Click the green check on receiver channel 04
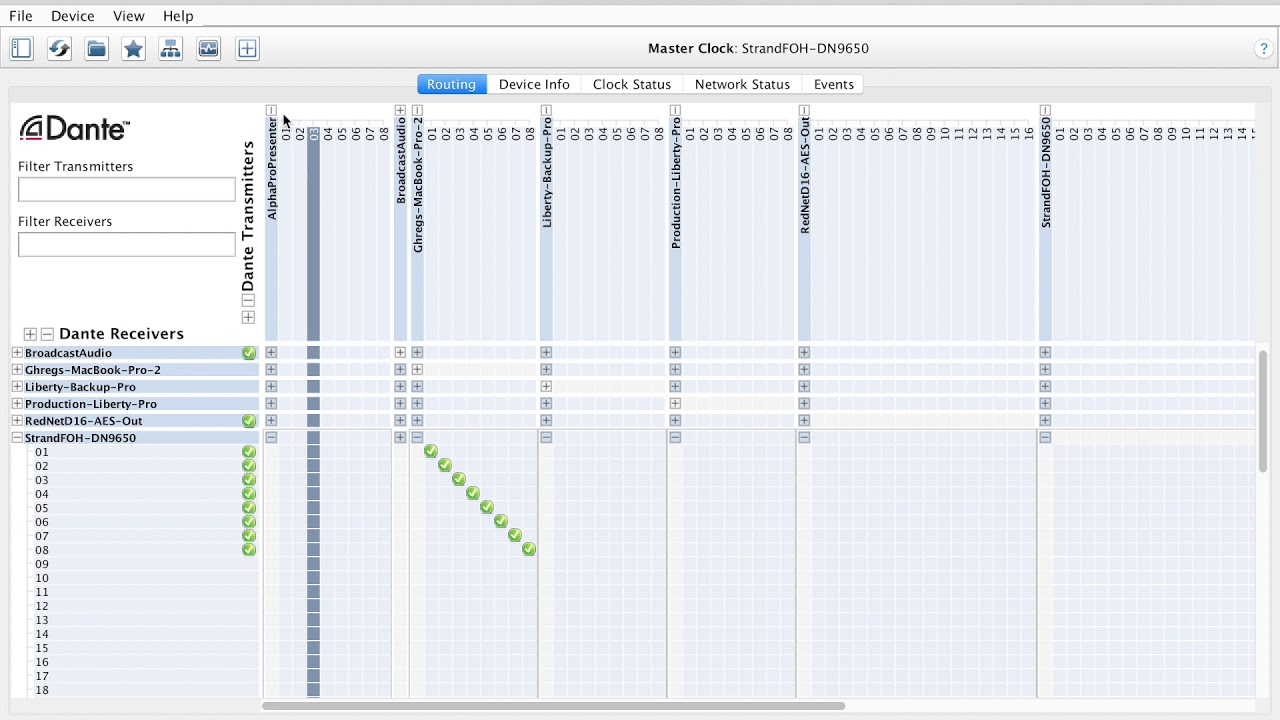 tap(249, 494)
